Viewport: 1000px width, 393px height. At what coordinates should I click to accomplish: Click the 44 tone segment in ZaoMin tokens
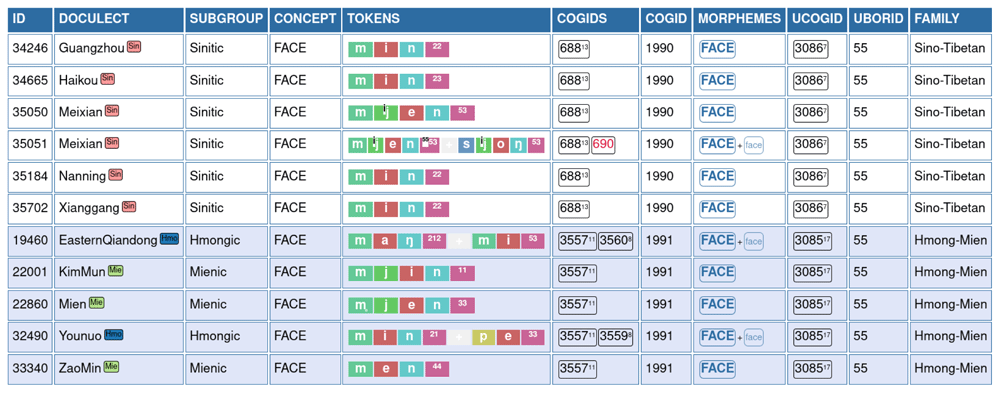point(437,369)
